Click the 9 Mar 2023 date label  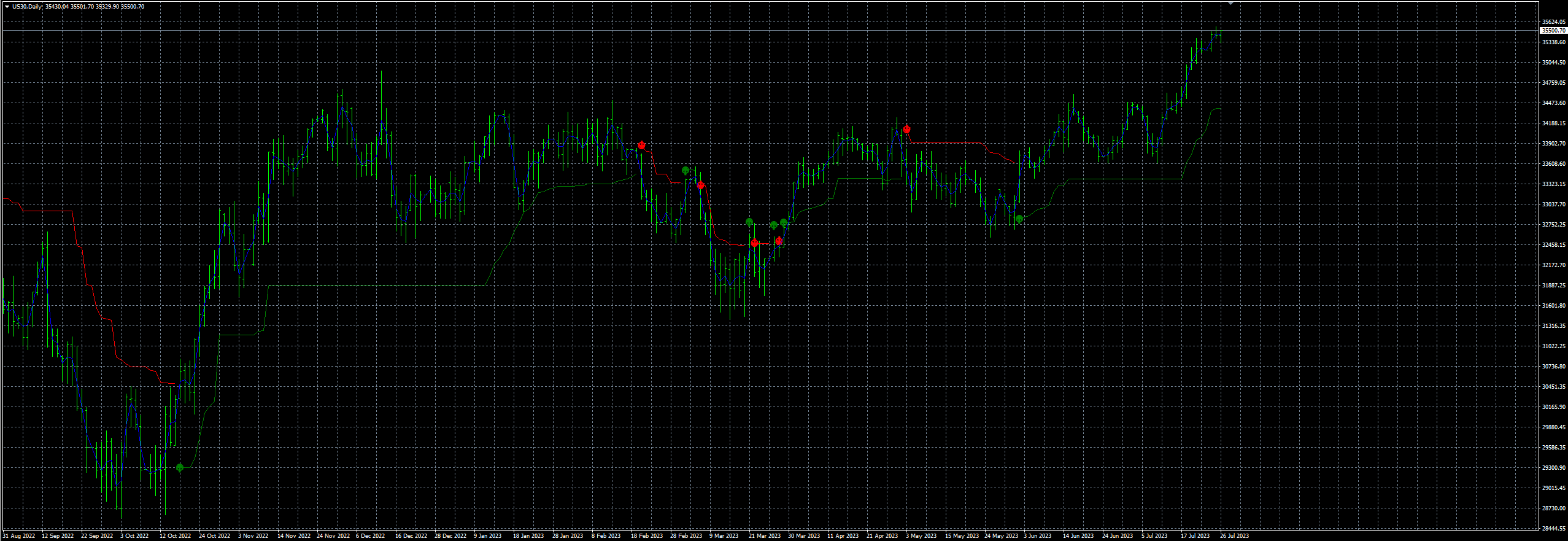pyautogui.click(x=724, y=536)
